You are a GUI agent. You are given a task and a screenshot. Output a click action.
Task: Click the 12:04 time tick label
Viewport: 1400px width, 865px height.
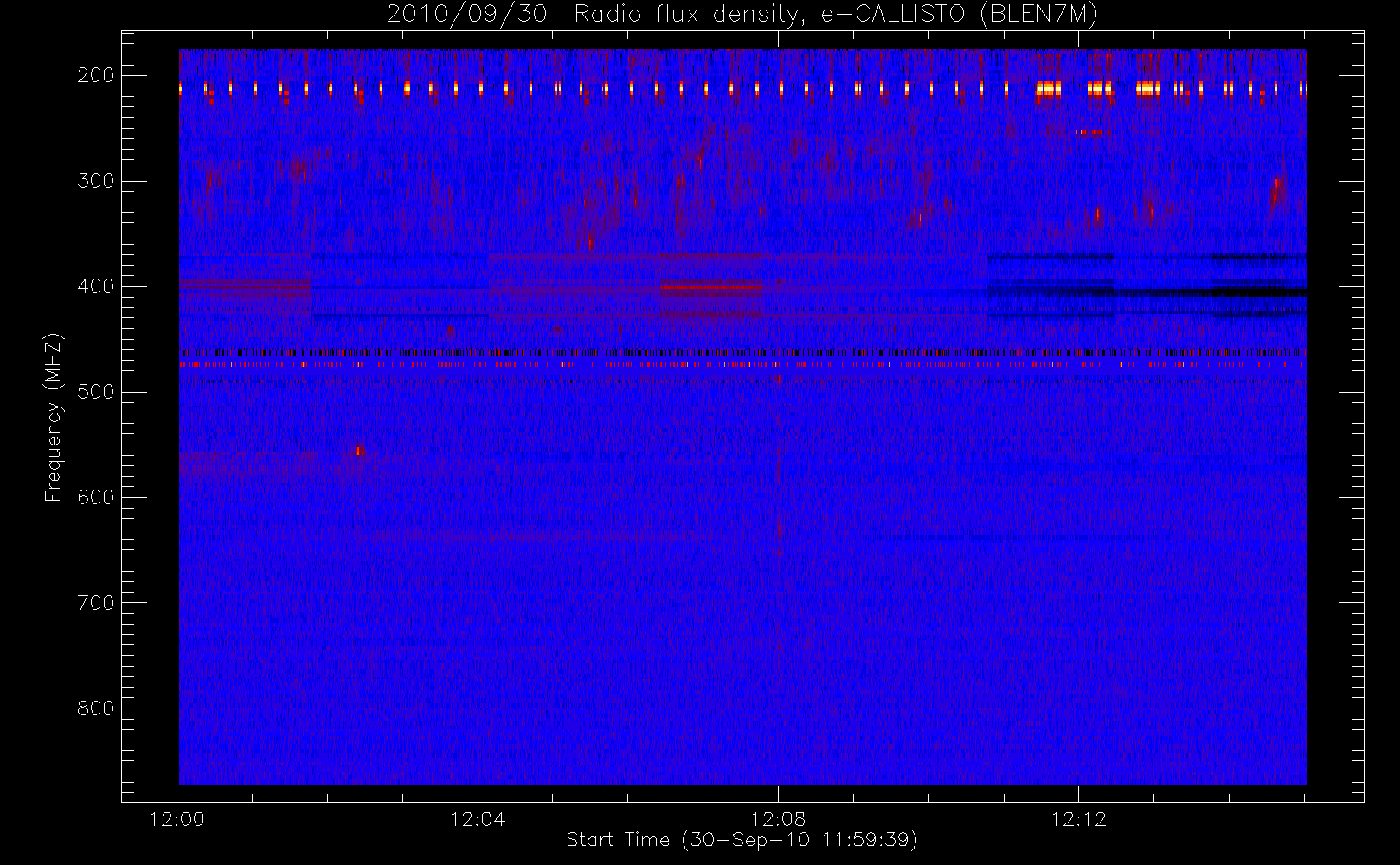coord(478,820)
